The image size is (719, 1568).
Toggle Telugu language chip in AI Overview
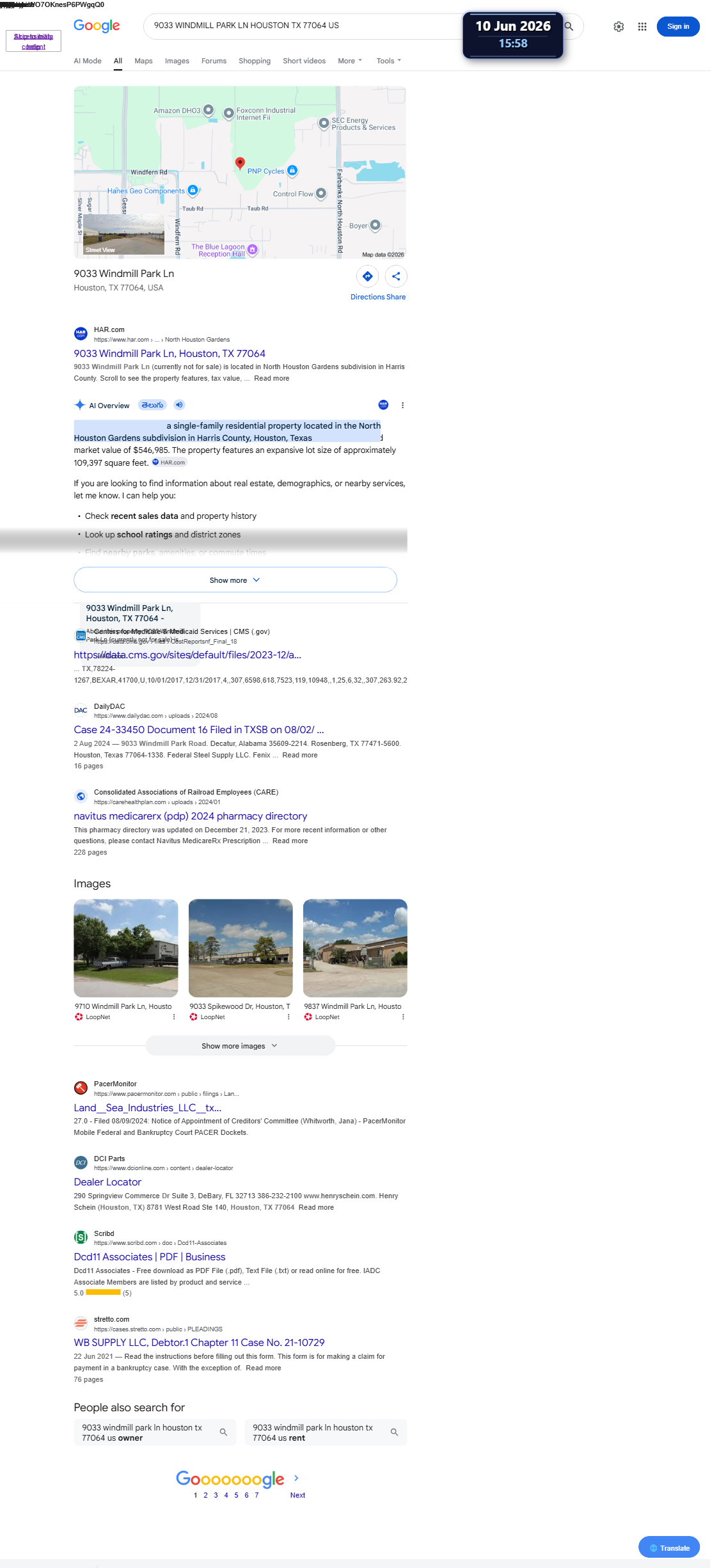(x=152, y=405)
